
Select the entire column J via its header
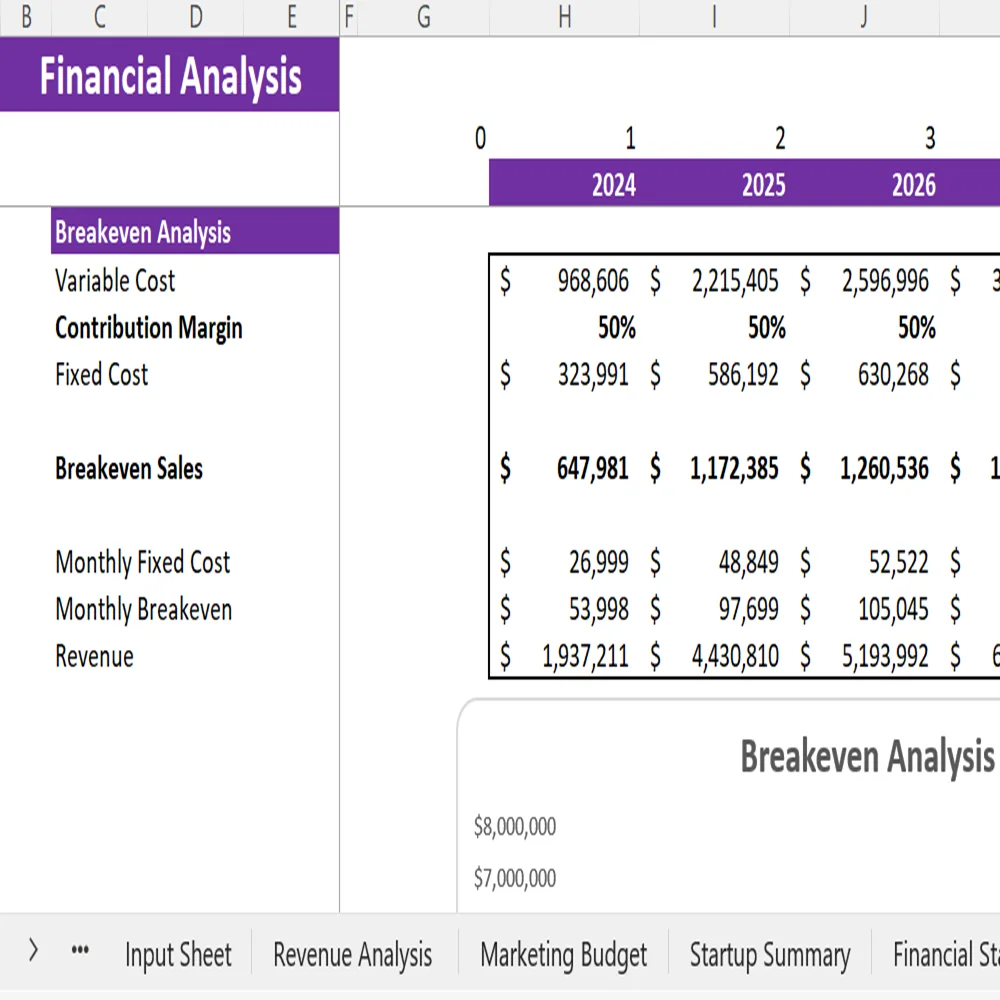tap(863, 17)
